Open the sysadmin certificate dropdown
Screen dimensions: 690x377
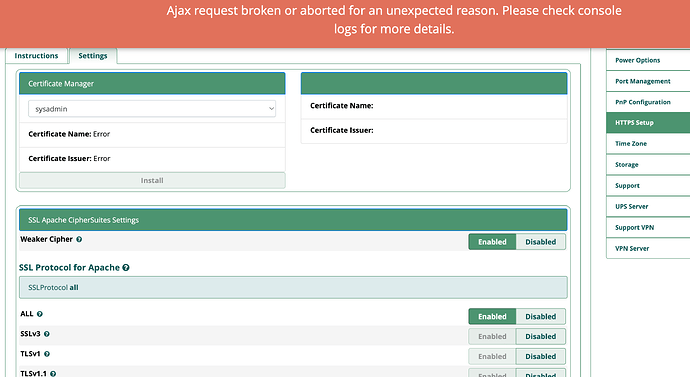point(152,109)
